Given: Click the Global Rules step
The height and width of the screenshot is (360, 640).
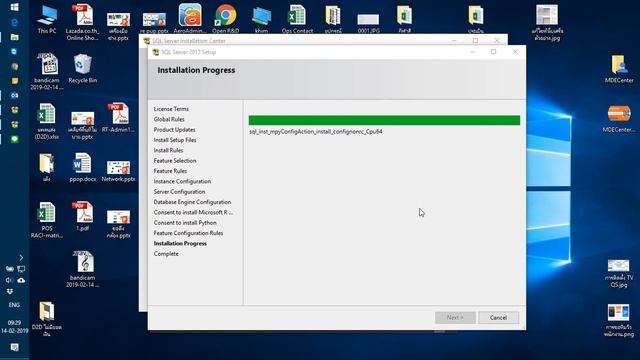Looking at the screenshot, I should coord(169,119).
